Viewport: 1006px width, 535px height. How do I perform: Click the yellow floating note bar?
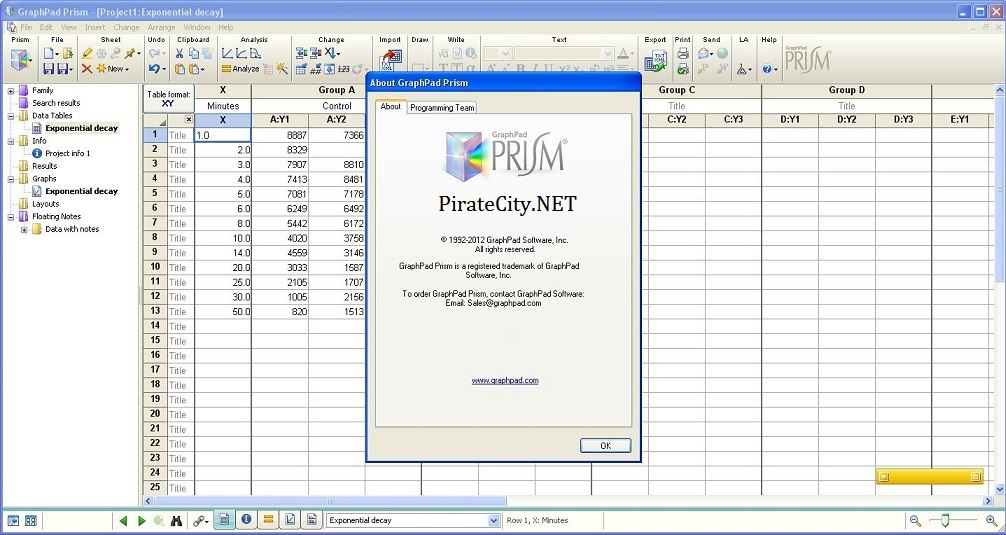click(929, 477)
